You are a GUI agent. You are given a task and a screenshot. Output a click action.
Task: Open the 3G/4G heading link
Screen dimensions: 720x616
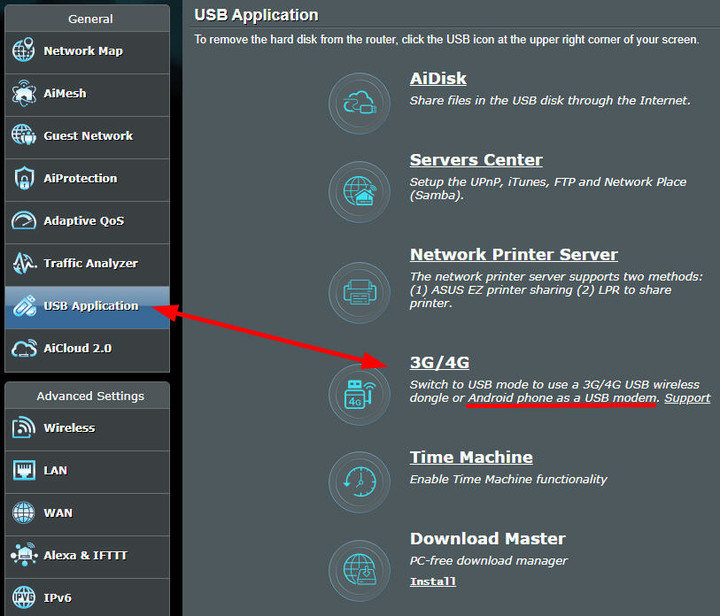coord(439,363)
